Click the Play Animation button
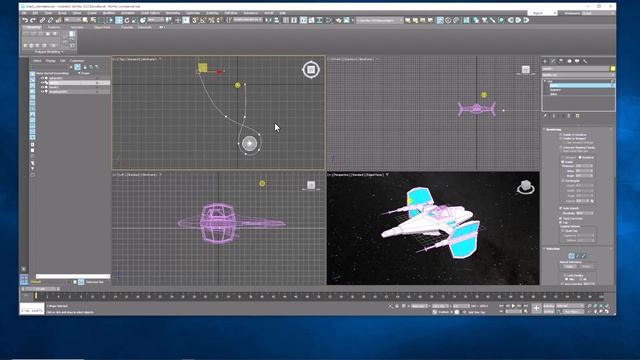This screenshot has height=360, width=640. pos(513,306)
